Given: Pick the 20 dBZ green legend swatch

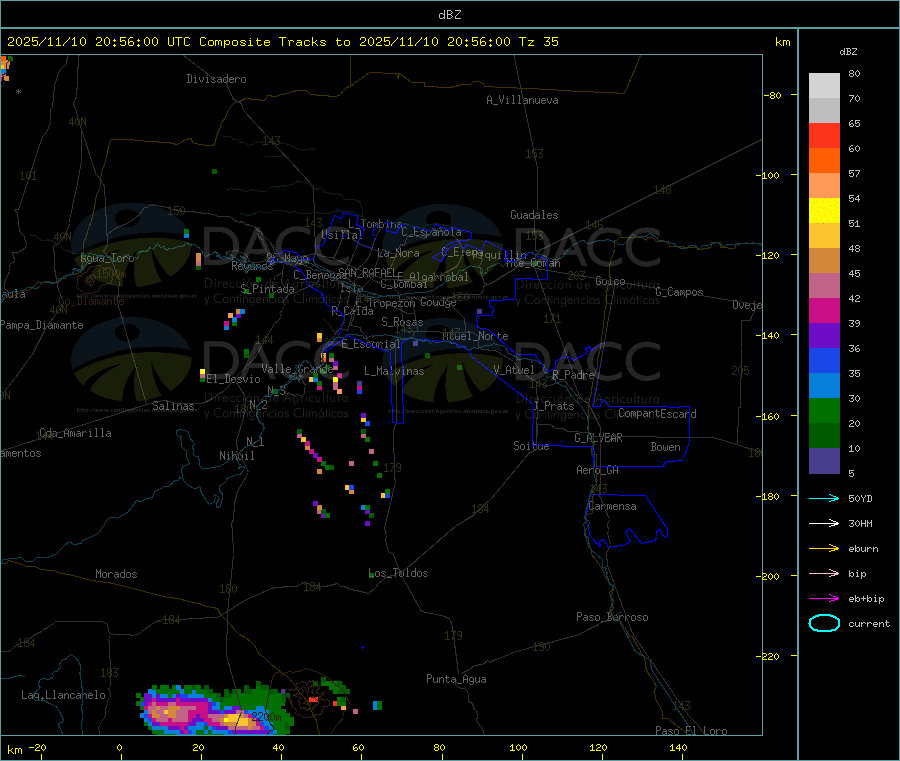Looking at the screenshot, I should (824, 410).
